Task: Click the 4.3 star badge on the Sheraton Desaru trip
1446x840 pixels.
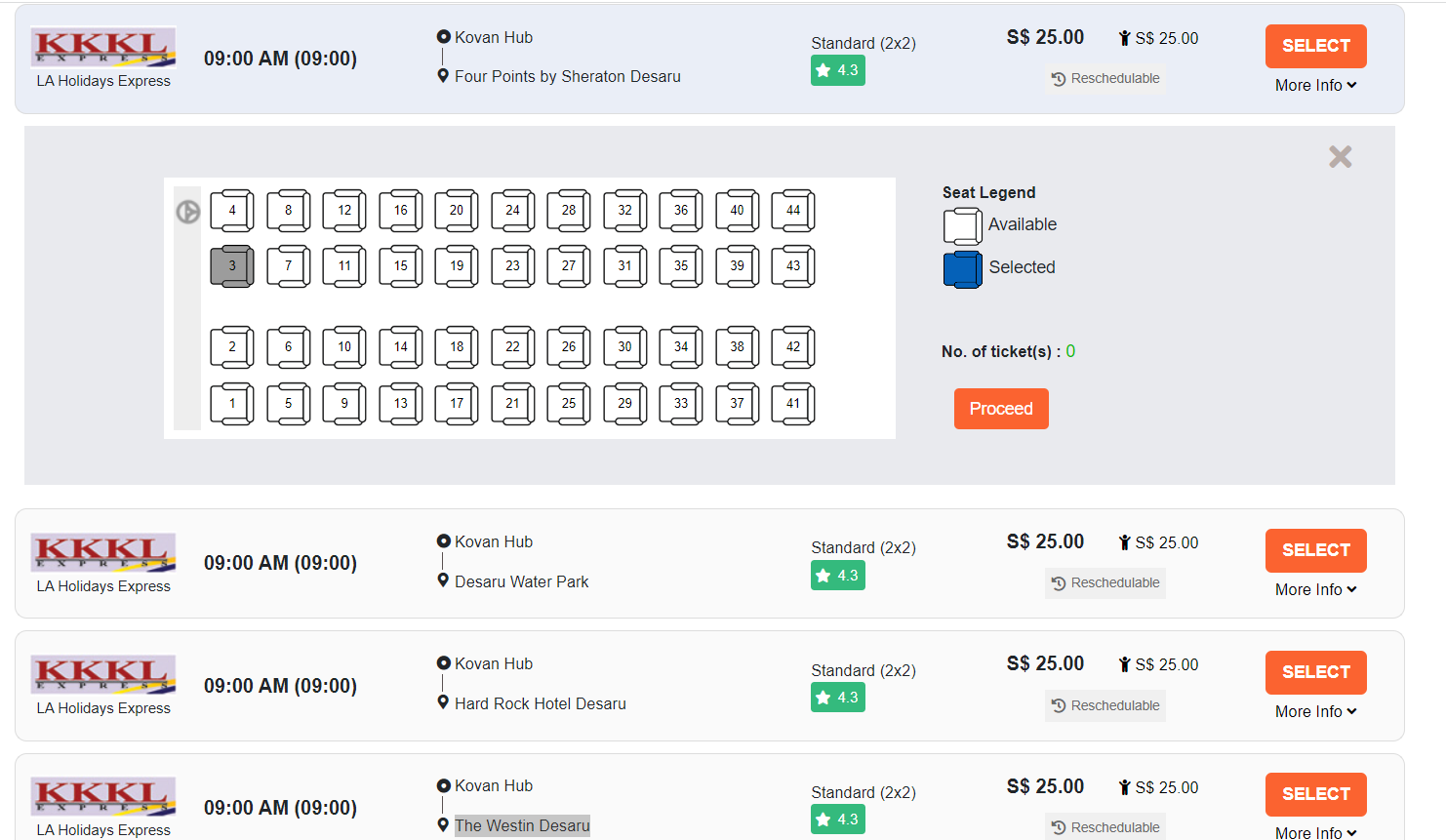Action: tap(837, 69)
